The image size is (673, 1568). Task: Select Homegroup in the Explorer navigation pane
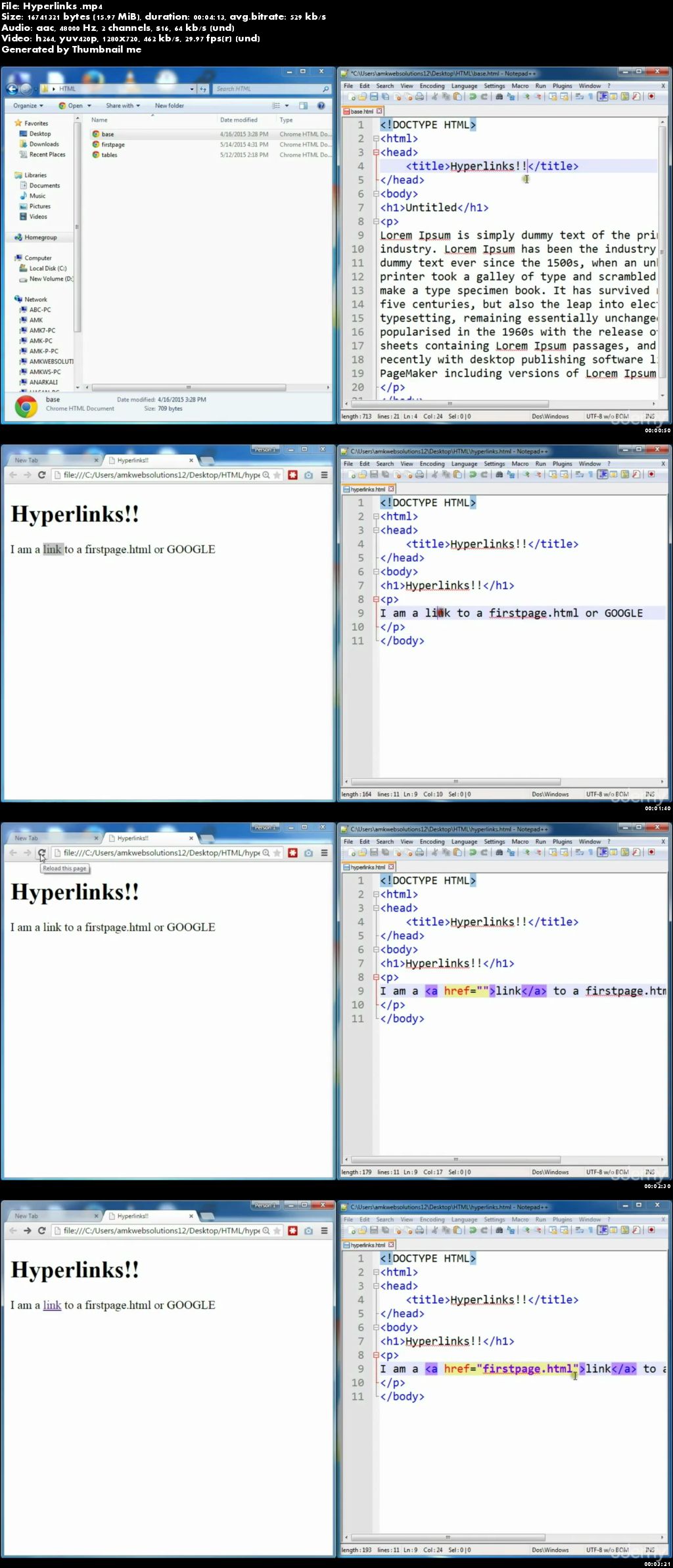point(40,238)
